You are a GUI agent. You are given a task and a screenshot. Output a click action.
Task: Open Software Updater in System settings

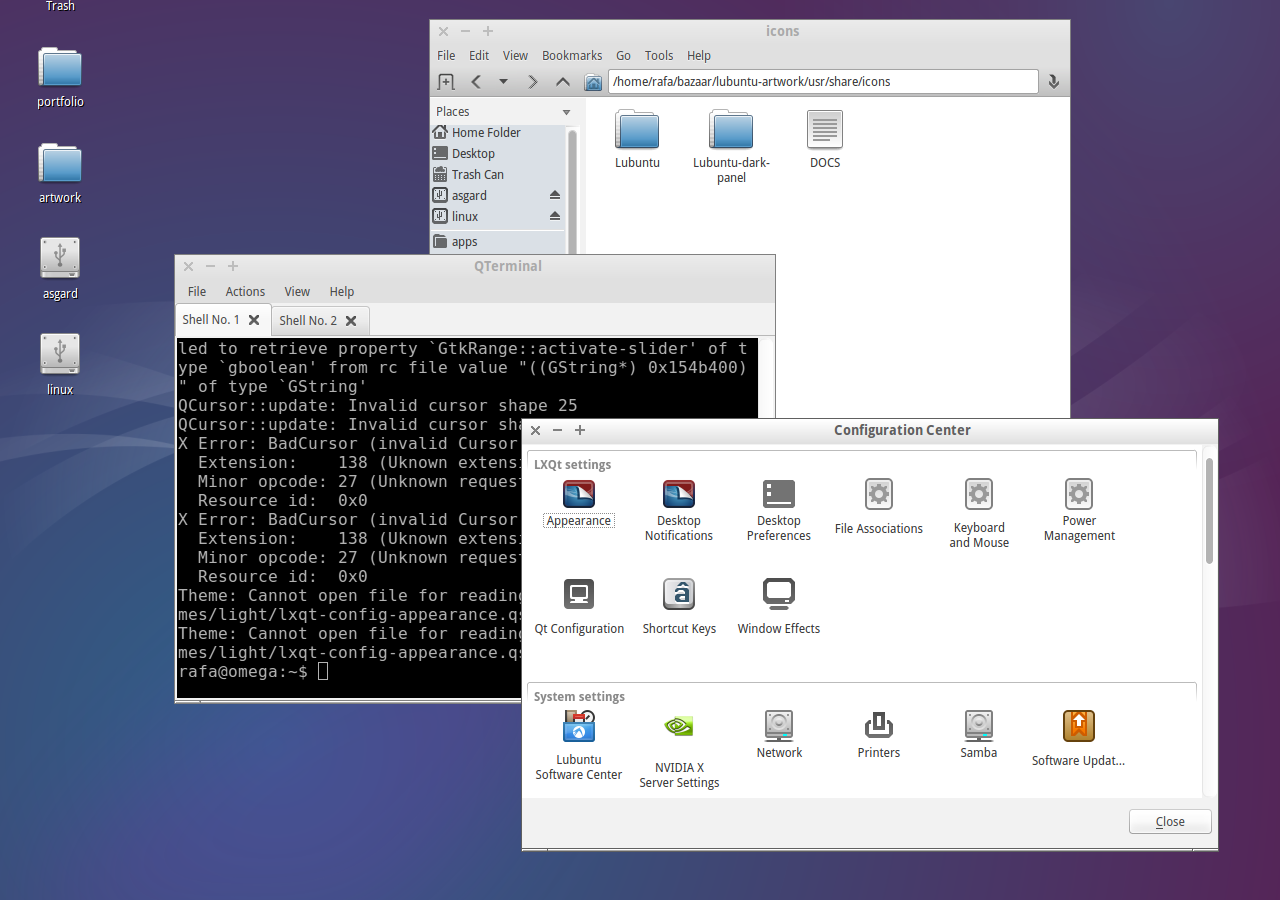[x=1078, y=738]
